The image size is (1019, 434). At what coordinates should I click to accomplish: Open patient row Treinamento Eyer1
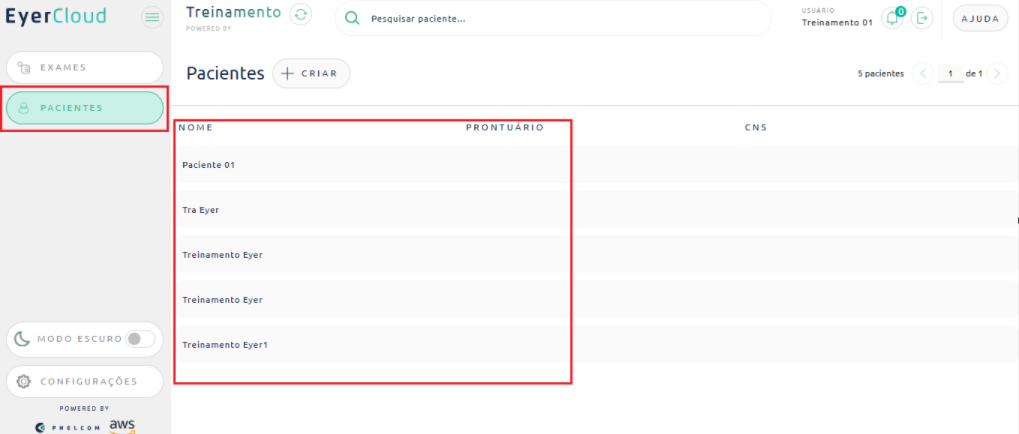(225, 345)
